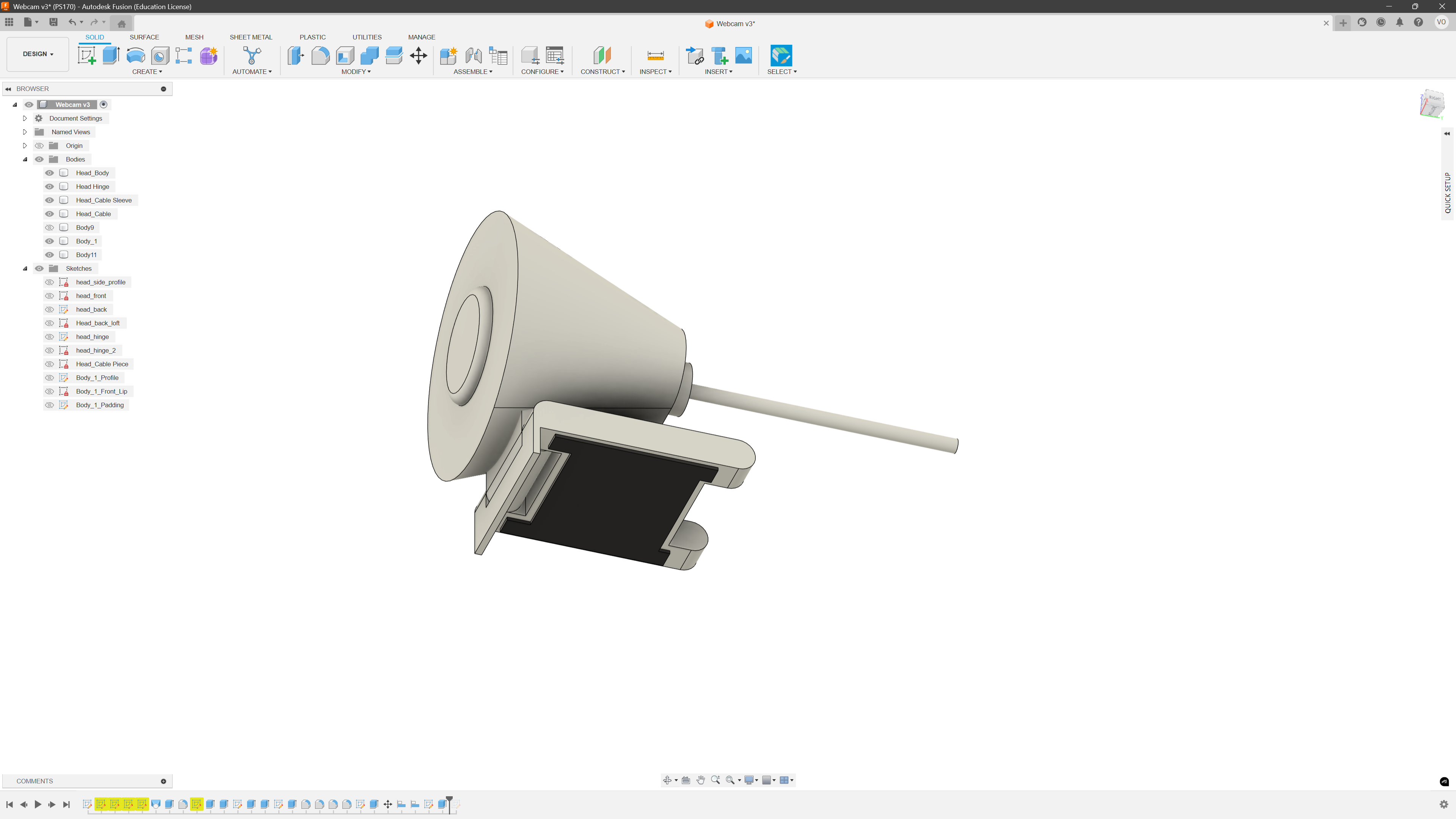This screenshot has height=819, width=1456.
Task: Open the DESIGN workspace dropdown
Action: pos(38,54)
